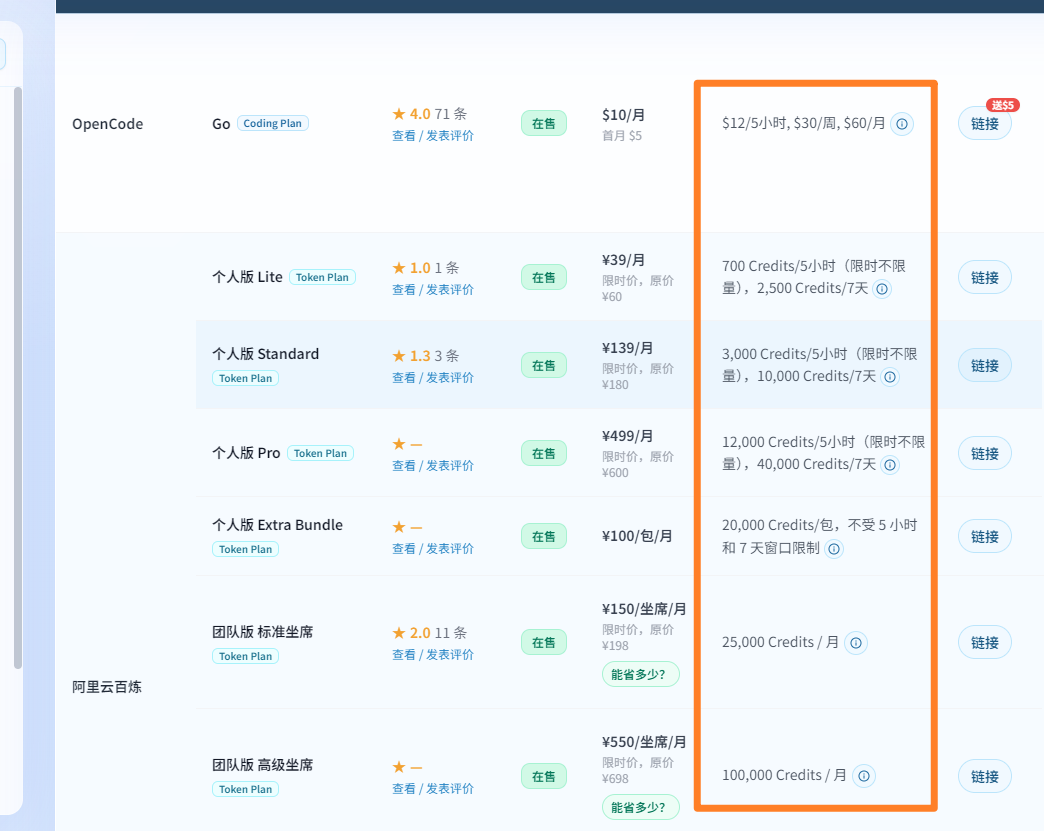
Task: Click Token Plan tag of Extra Bundle
Action: [246, 549]
